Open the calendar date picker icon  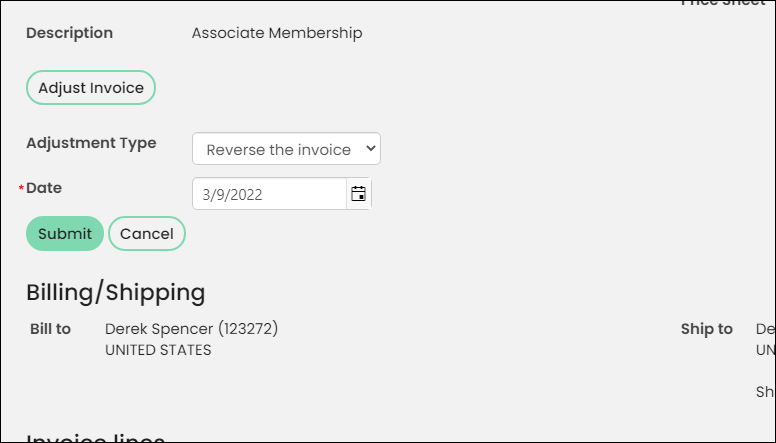(x=358, y=194)
